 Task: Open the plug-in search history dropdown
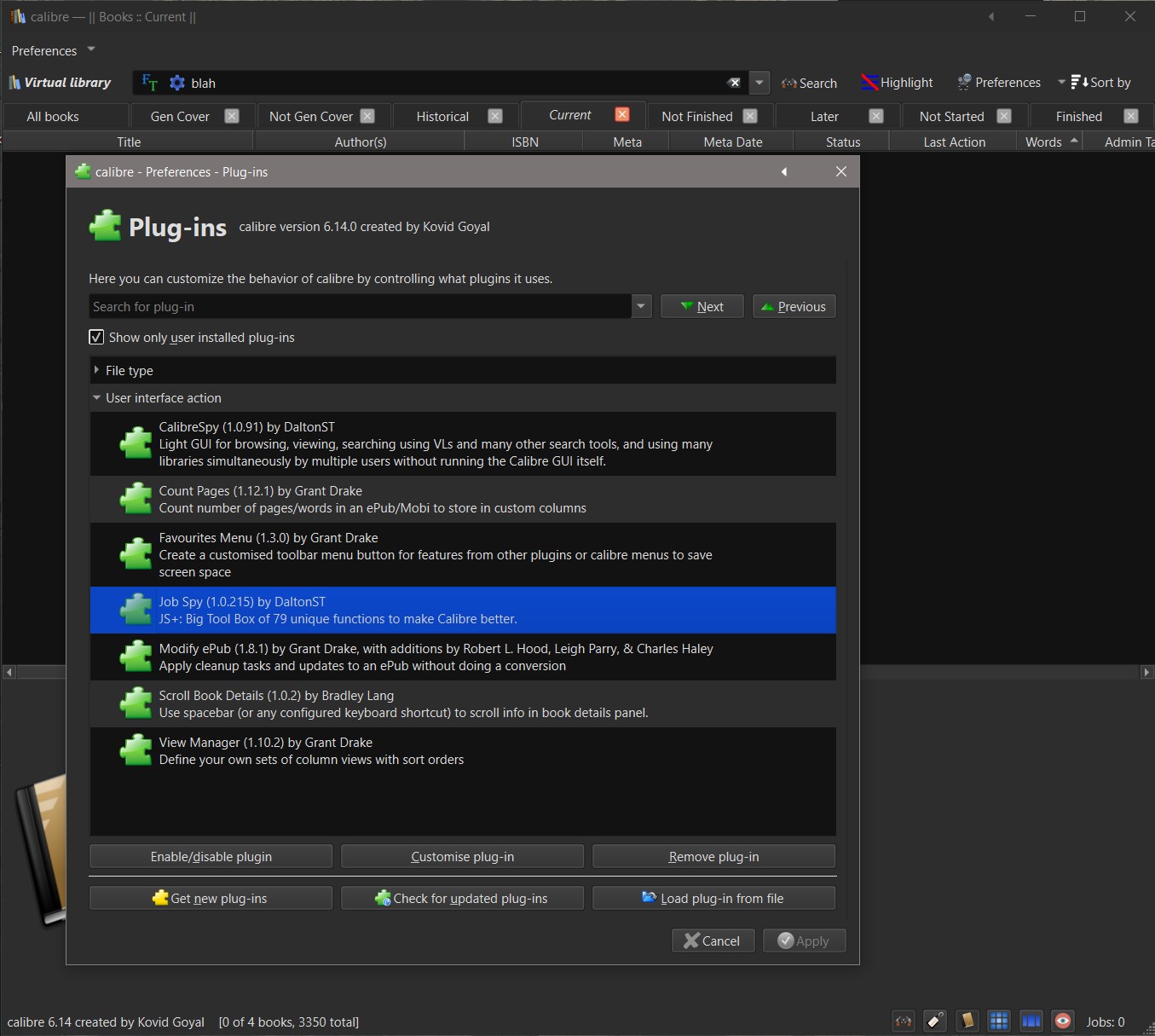pyautogui.click(x=642, y=307)
